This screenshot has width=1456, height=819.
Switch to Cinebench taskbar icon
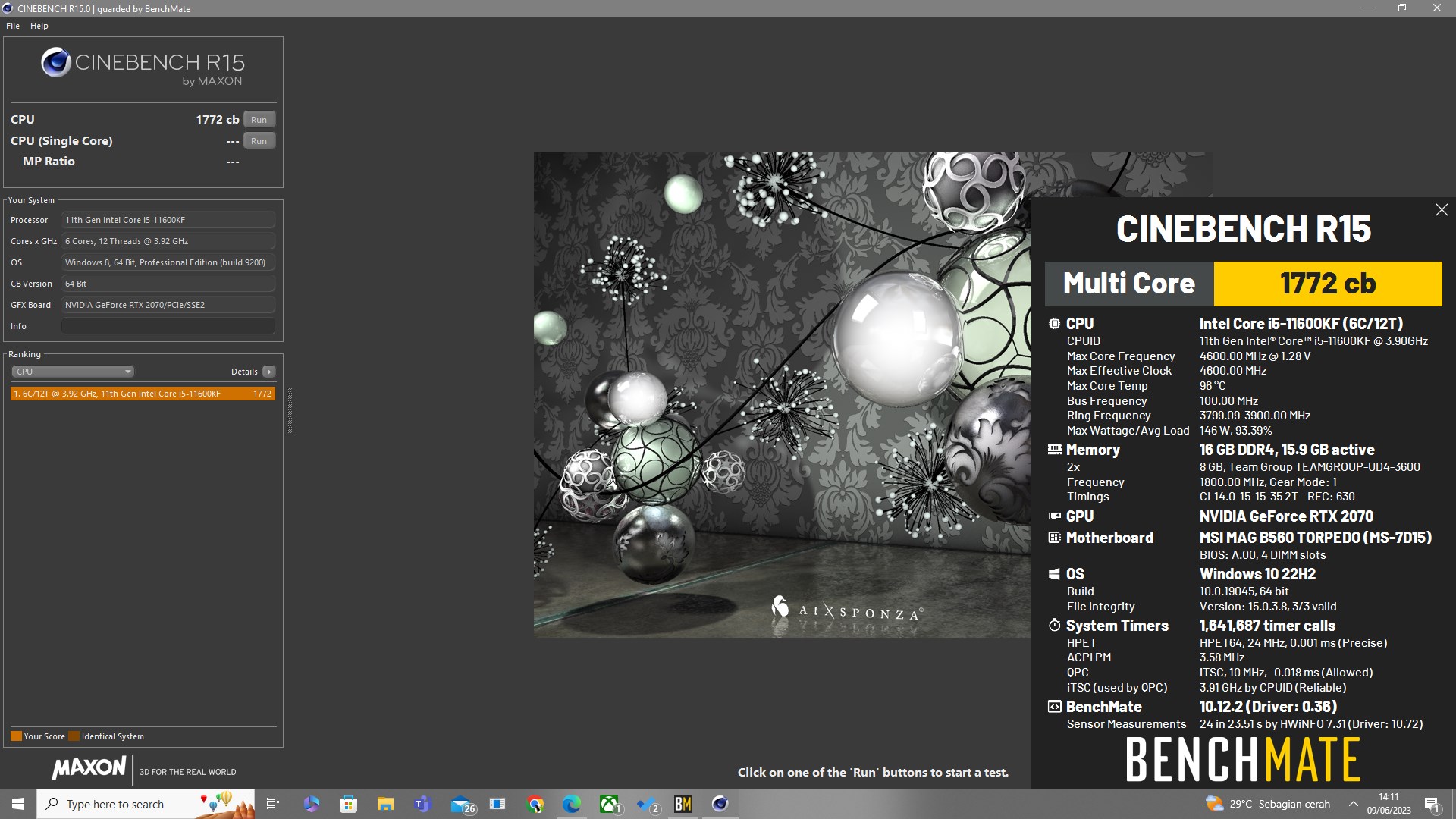pyautogui.click(x=720, y=804)
